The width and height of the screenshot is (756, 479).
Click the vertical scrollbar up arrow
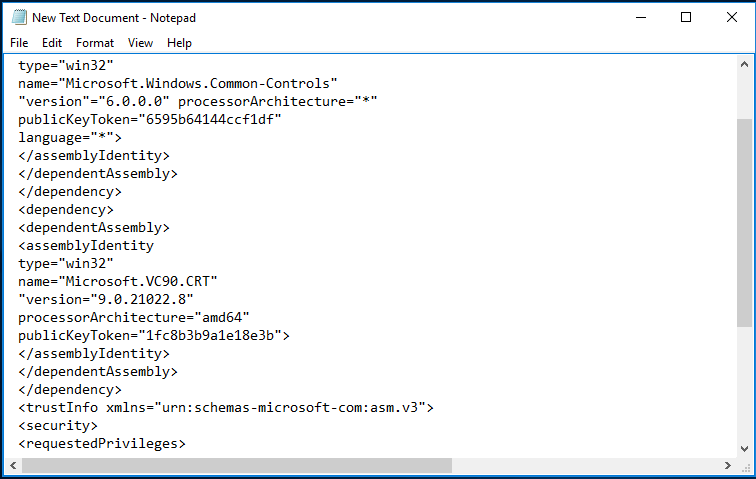pos(744,64)
